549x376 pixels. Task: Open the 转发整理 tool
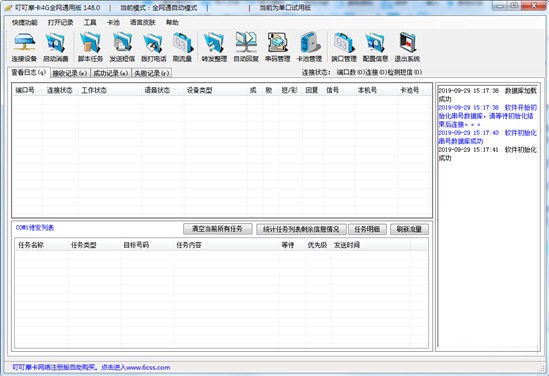coord(214,47)
